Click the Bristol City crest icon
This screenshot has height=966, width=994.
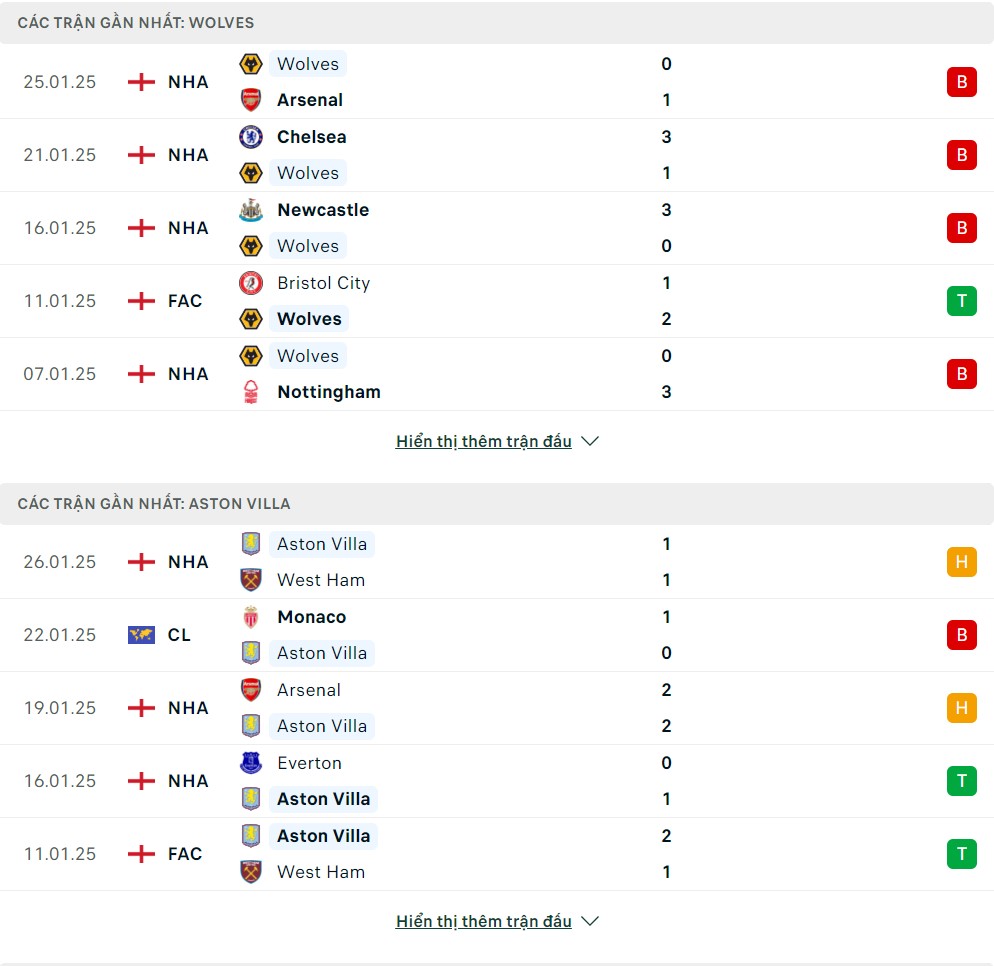pos(251,283)
